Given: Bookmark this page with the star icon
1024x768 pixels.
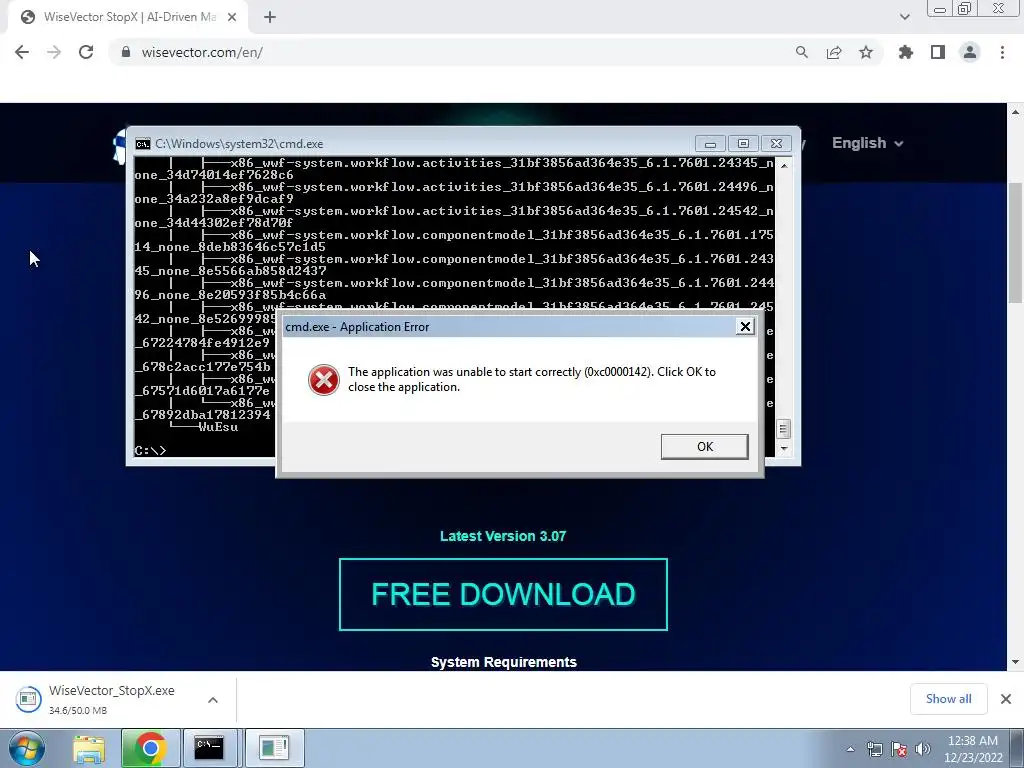Looking at the screenshot, I should tap(866, 52).
